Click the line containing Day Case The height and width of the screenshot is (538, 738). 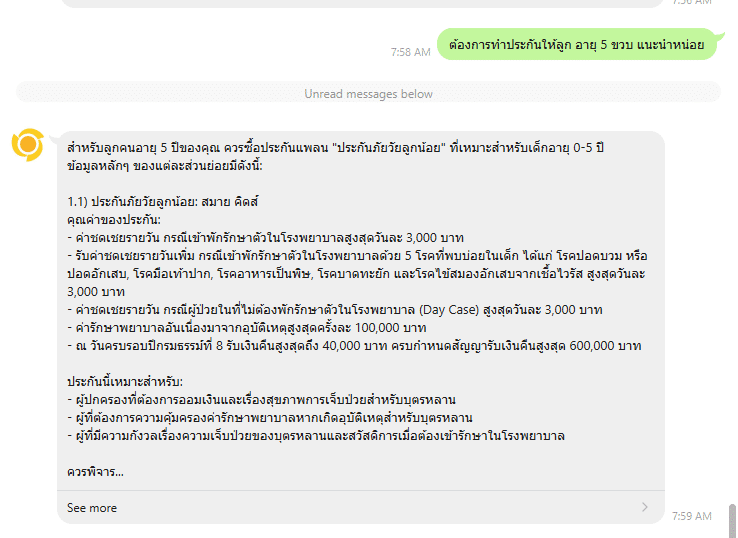pyautogui.click(x=335, y=310)
